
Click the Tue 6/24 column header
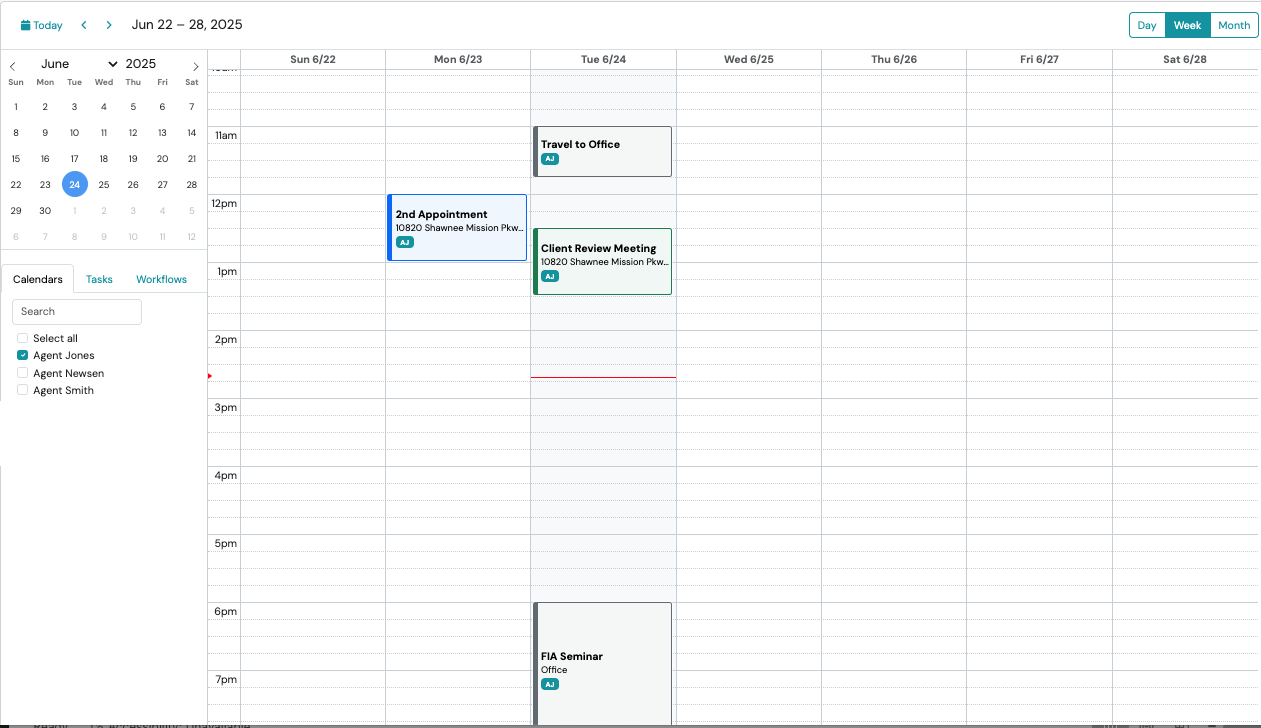[x=603, y=59]
